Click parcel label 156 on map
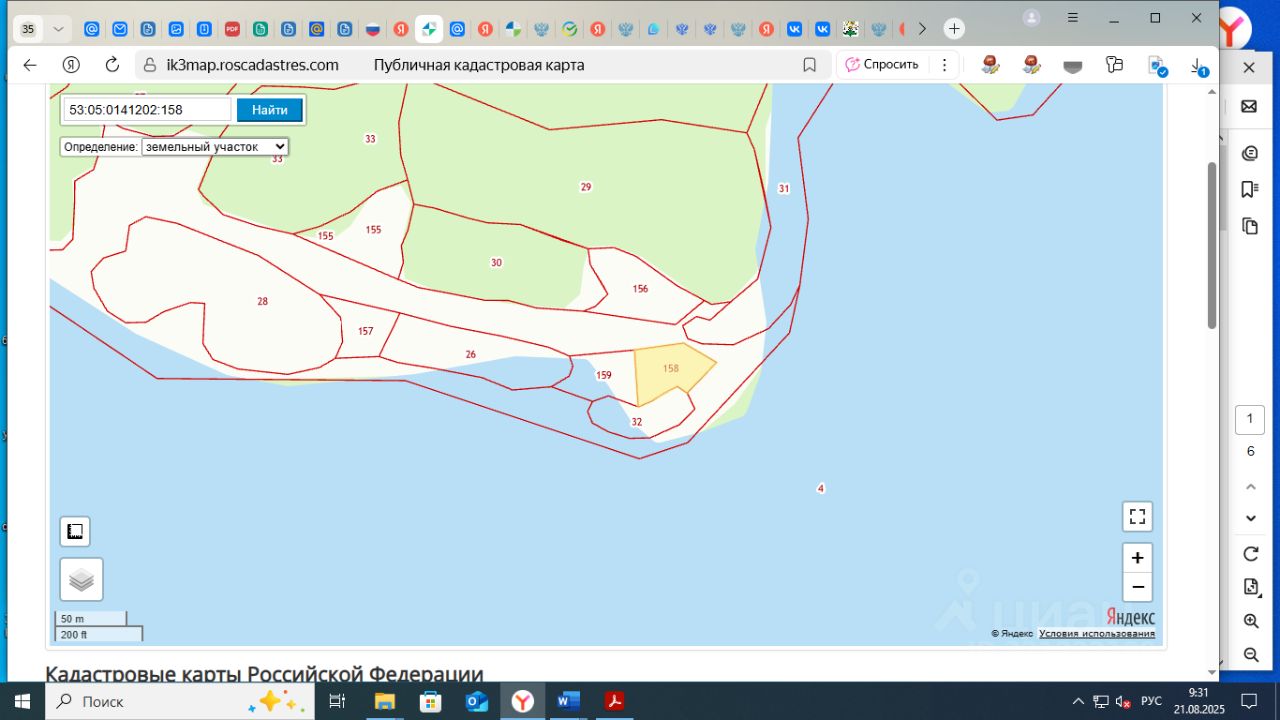Image resolution: width=1280 pixels, height=720 pixels. point(640,289)
